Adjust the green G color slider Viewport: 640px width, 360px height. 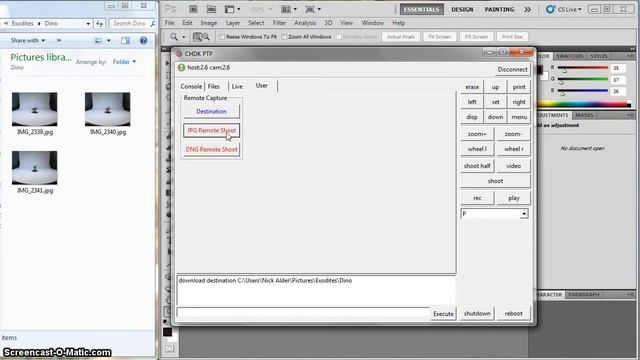[x=583, y=80]
